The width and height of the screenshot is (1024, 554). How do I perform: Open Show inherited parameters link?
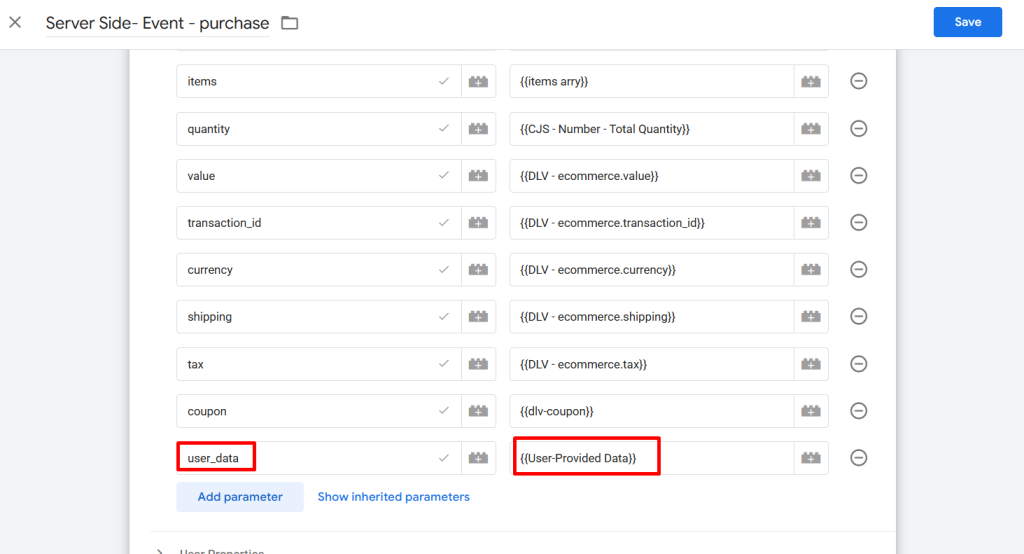393,497
